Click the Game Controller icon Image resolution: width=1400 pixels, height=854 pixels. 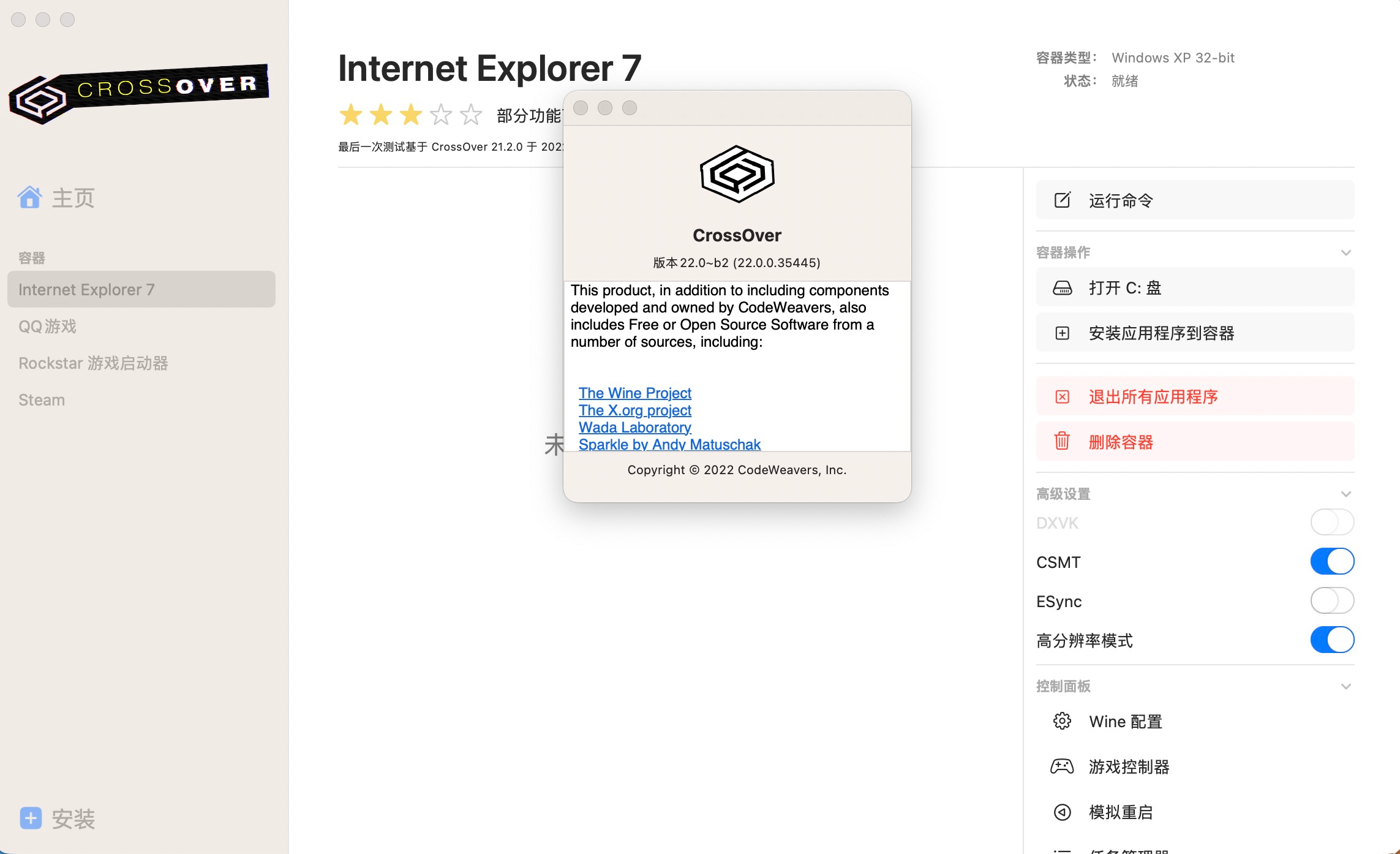tap(1062, 766)
